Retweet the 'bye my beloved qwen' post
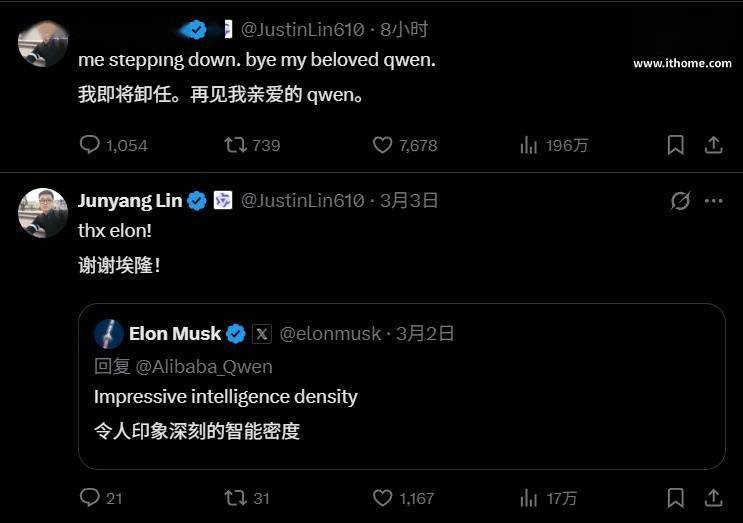This screenshot has width=743, height=523. pos(235,145)
